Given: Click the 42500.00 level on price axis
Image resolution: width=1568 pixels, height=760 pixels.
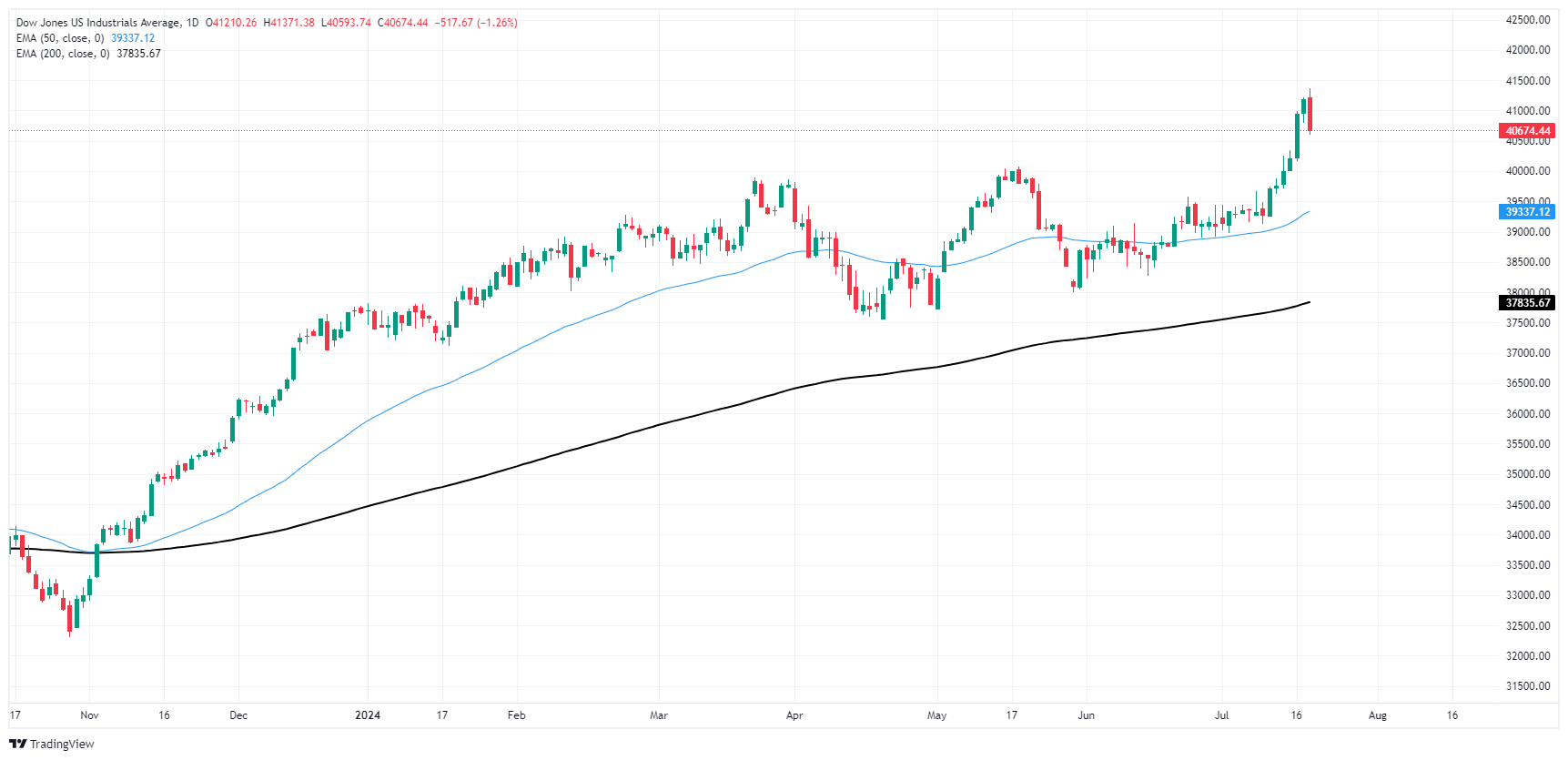Looking at the screenshot, I should click(1528, 20).
